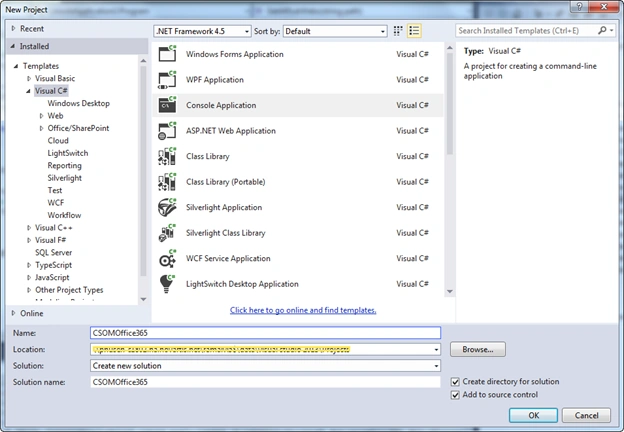Expand the TypeScript node arrow
Viewport: 624px width, 432px height.
pyautogui.click(x=29, y=265)
